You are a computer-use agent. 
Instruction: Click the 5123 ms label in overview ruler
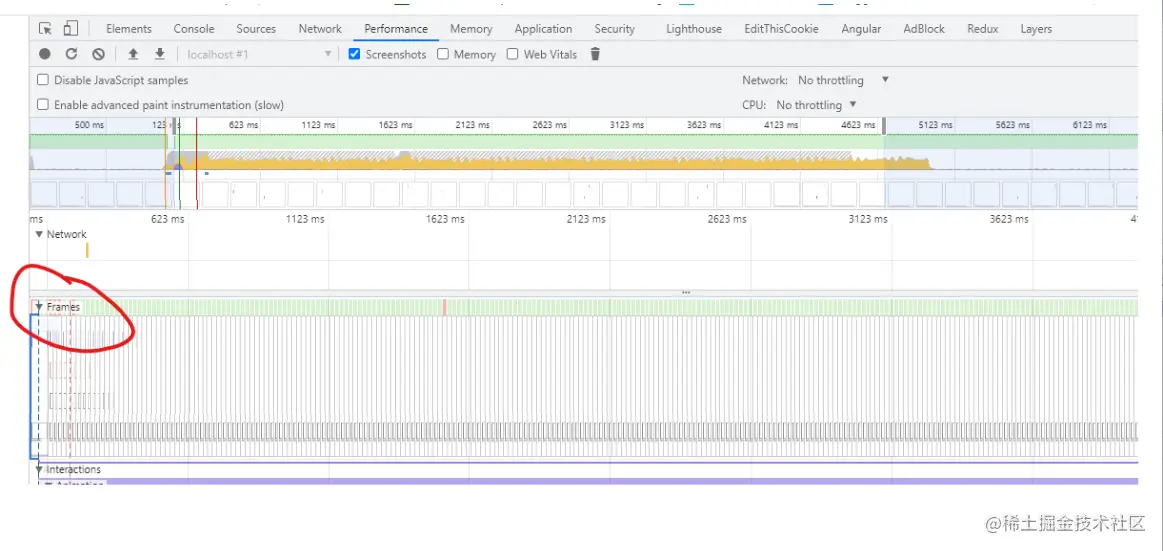pyautogui.click(x=935, y=125)
